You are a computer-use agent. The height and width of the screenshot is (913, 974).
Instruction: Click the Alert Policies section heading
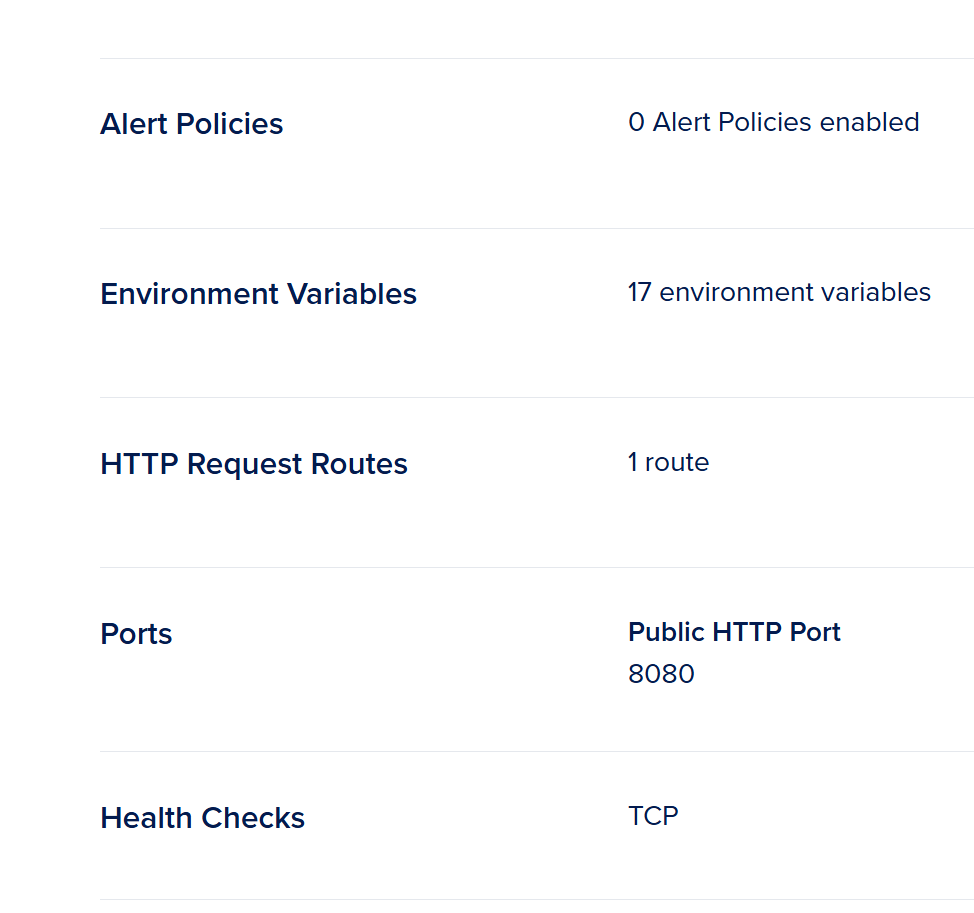(x=191, y=124)
